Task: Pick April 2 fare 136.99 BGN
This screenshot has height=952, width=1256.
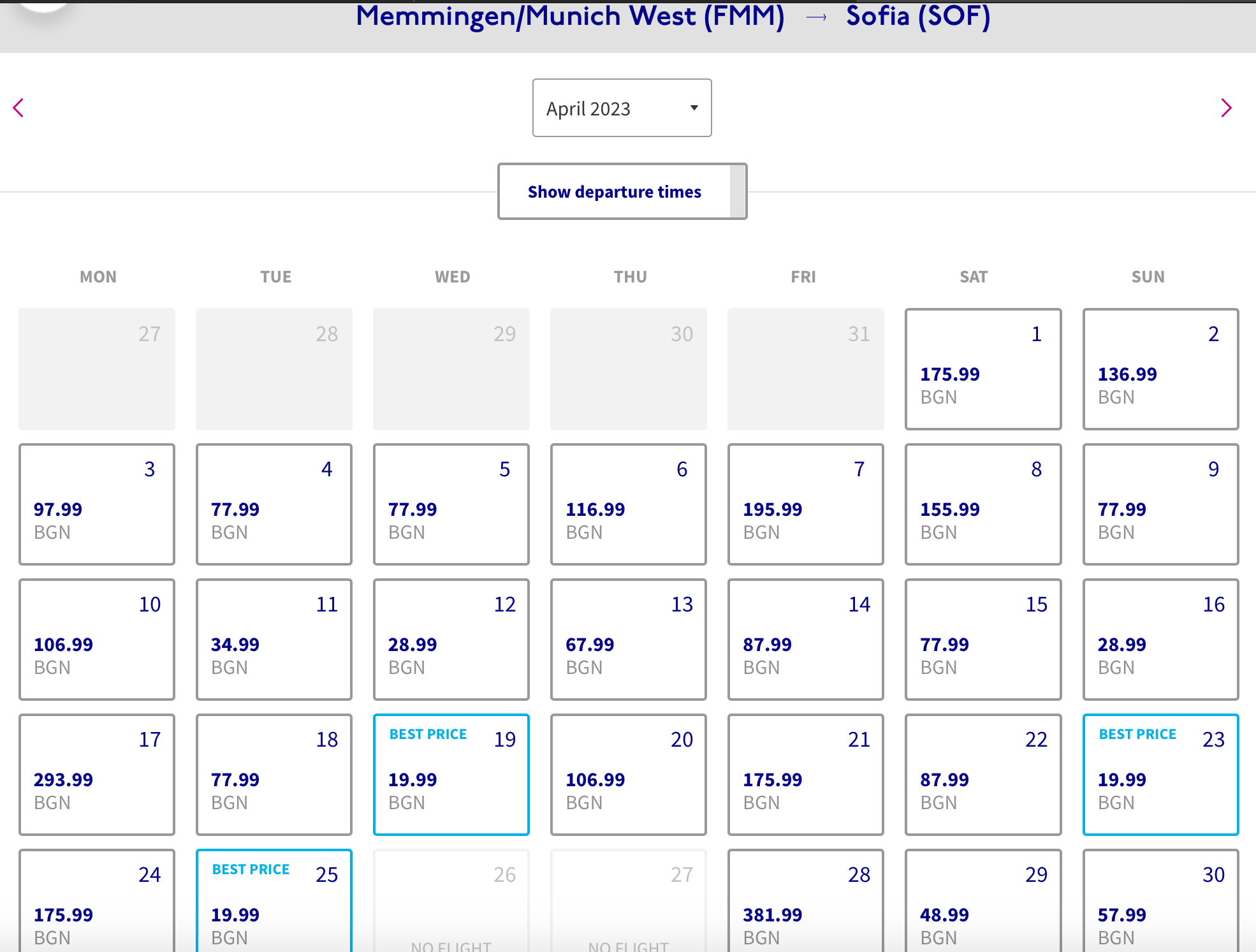Action: click(1160, 370)
